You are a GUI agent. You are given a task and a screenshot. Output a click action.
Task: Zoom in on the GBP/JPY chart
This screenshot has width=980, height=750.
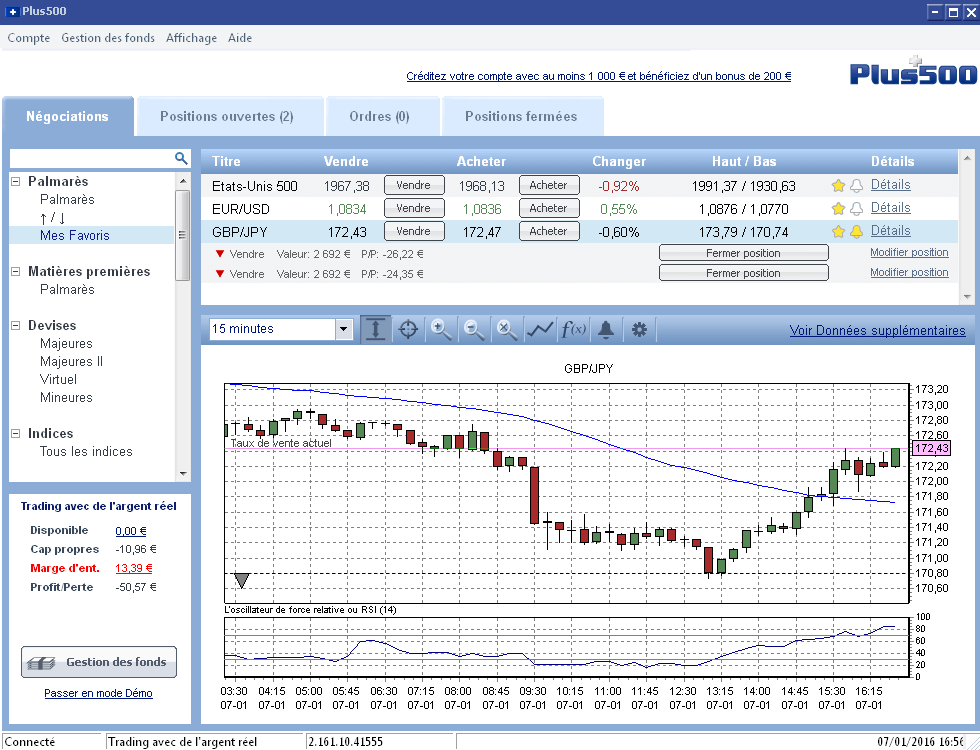pos(441,329)
